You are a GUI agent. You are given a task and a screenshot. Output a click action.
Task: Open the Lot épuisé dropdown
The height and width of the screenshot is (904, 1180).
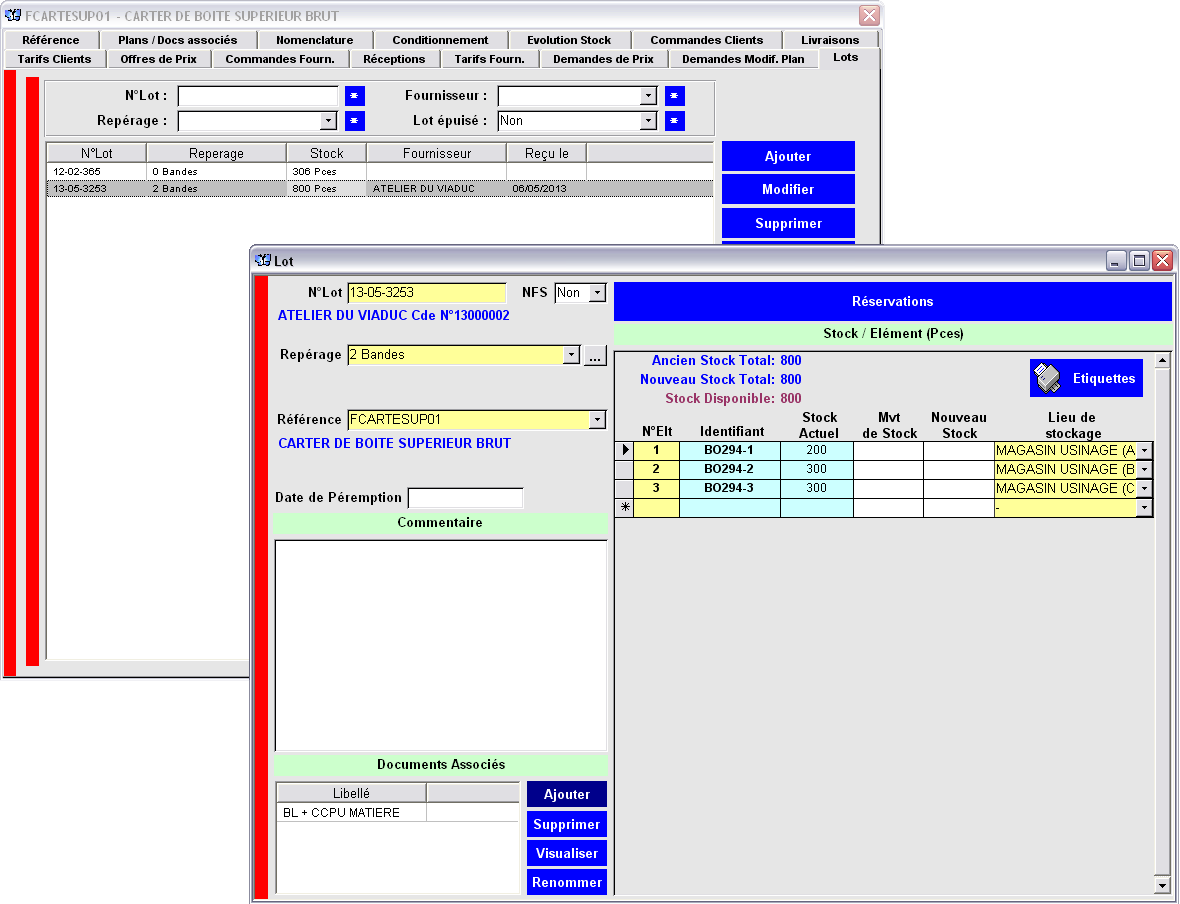click(x=648, y=121)
